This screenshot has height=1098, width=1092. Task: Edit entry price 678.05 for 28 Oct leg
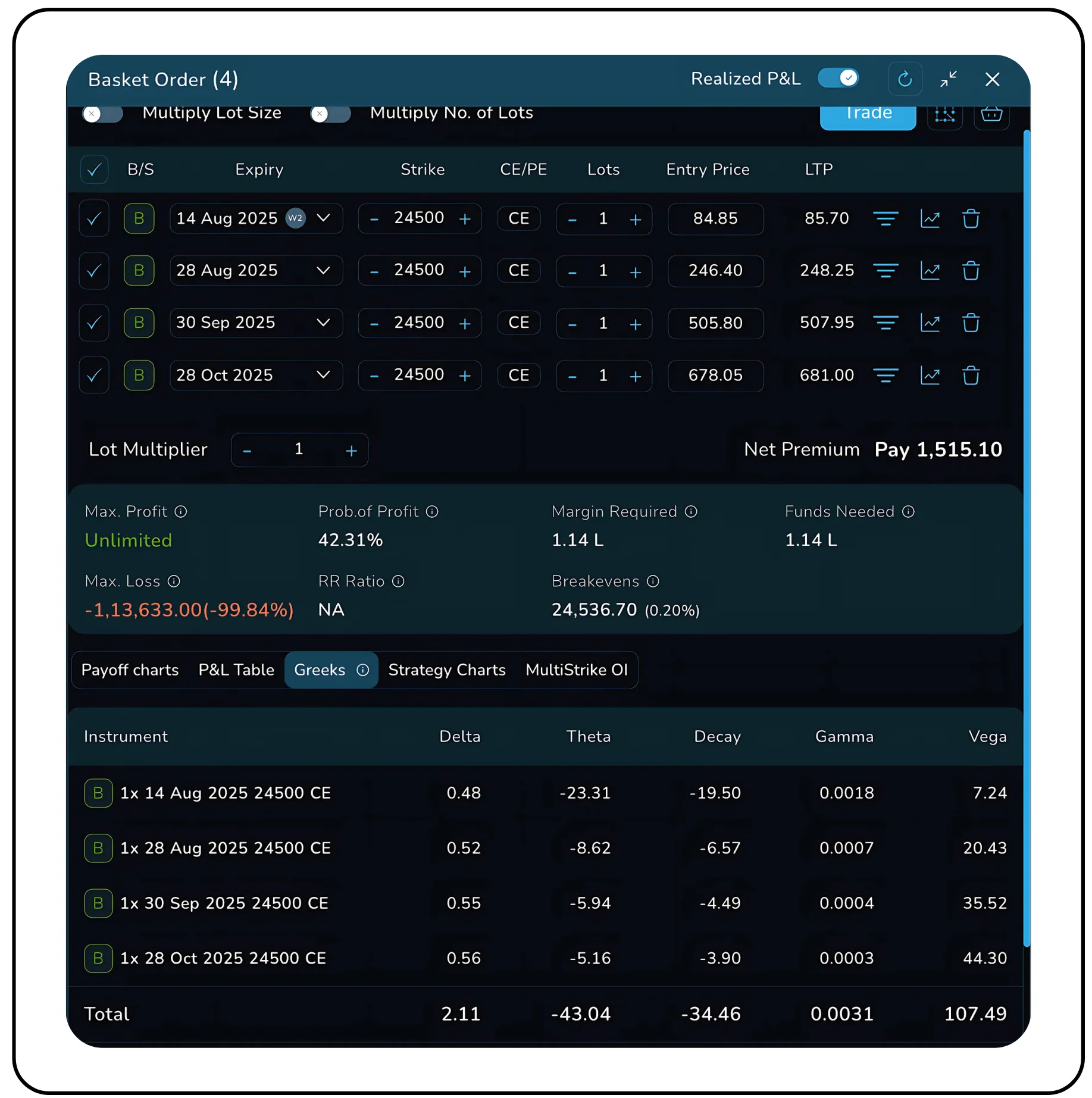pyautogui.click(x=715, y=376)
